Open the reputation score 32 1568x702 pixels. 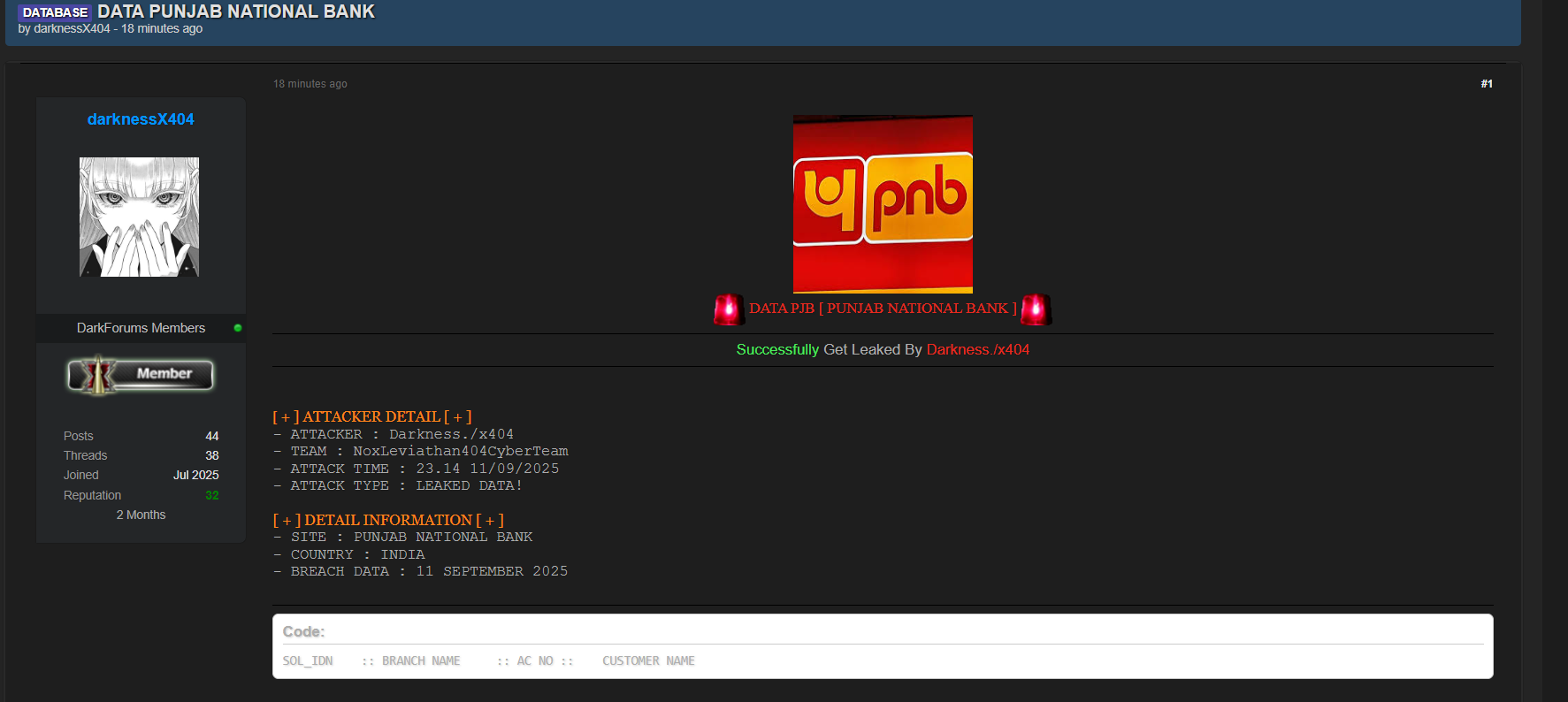[x=211, y=495]
